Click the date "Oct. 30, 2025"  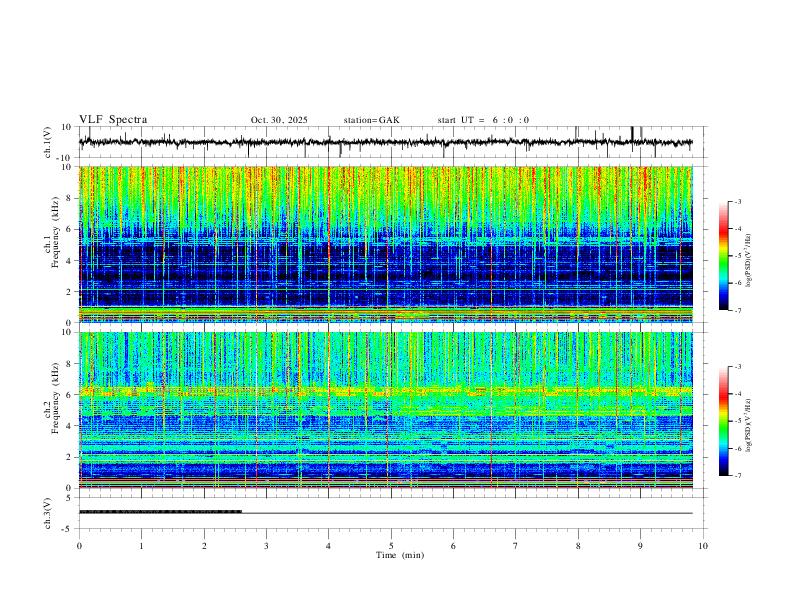279,120
